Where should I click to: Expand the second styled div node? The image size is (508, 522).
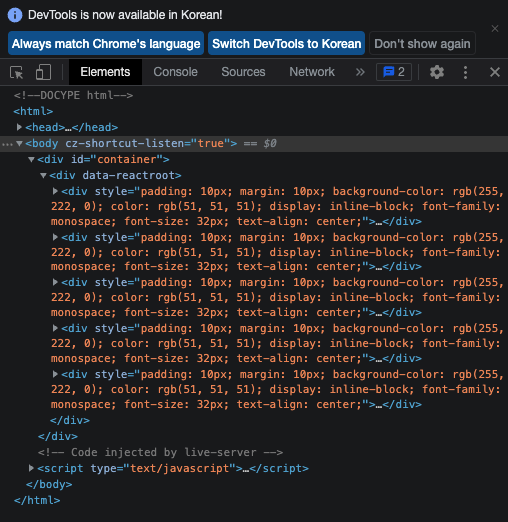pos(55,237)
